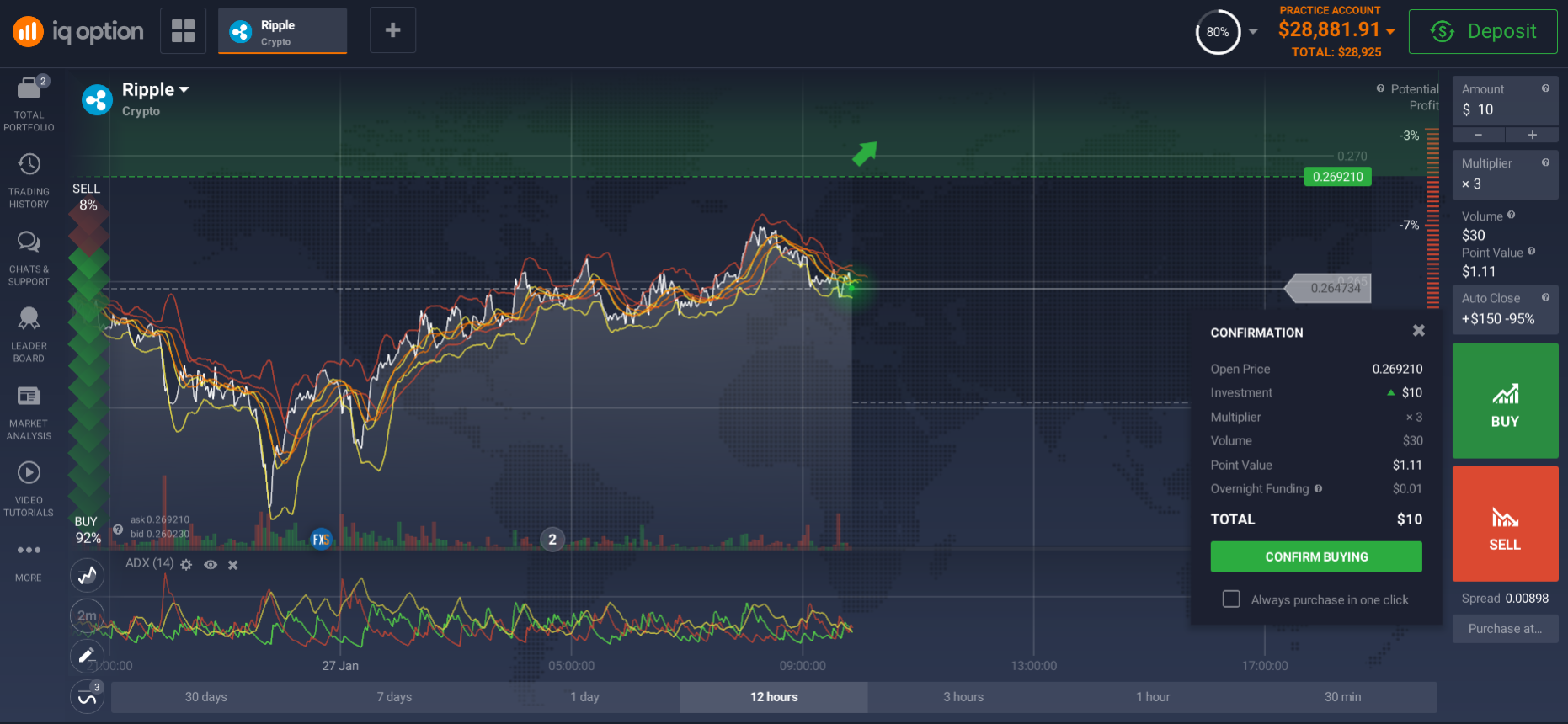
Task: Open the Multiplier × 3 selector
Action: 1505,174
